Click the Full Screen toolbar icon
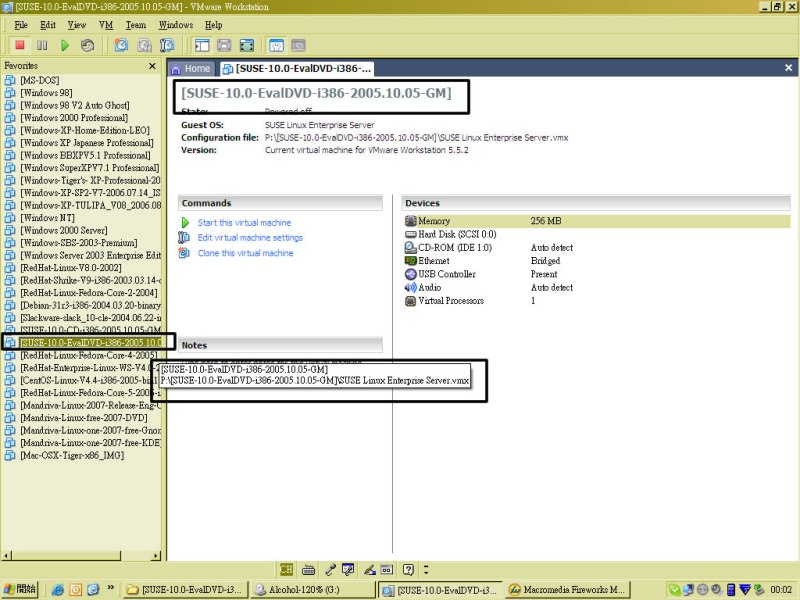Viewport: 800px width, 600px height. click(x=247, y=45)
